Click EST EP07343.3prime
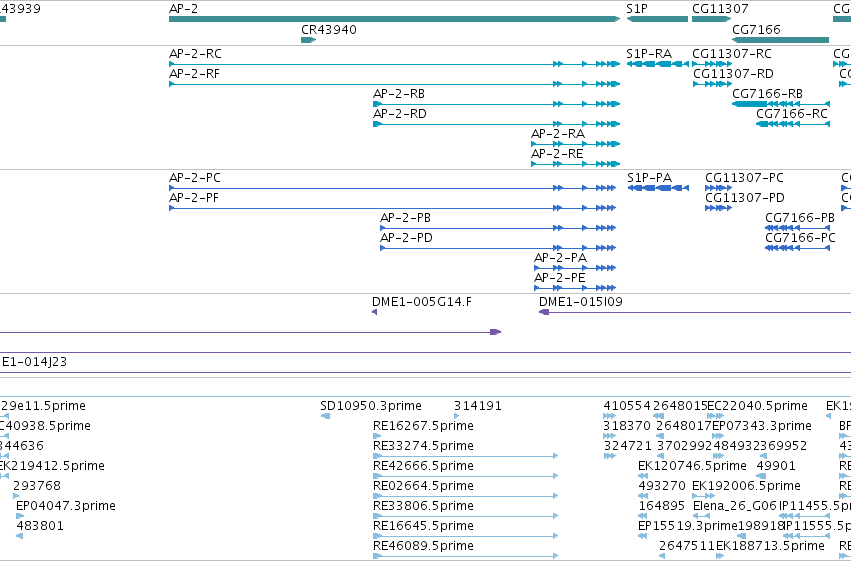Image resolution: width=851 pixels, height=561 pixels. tap(762, 426)
